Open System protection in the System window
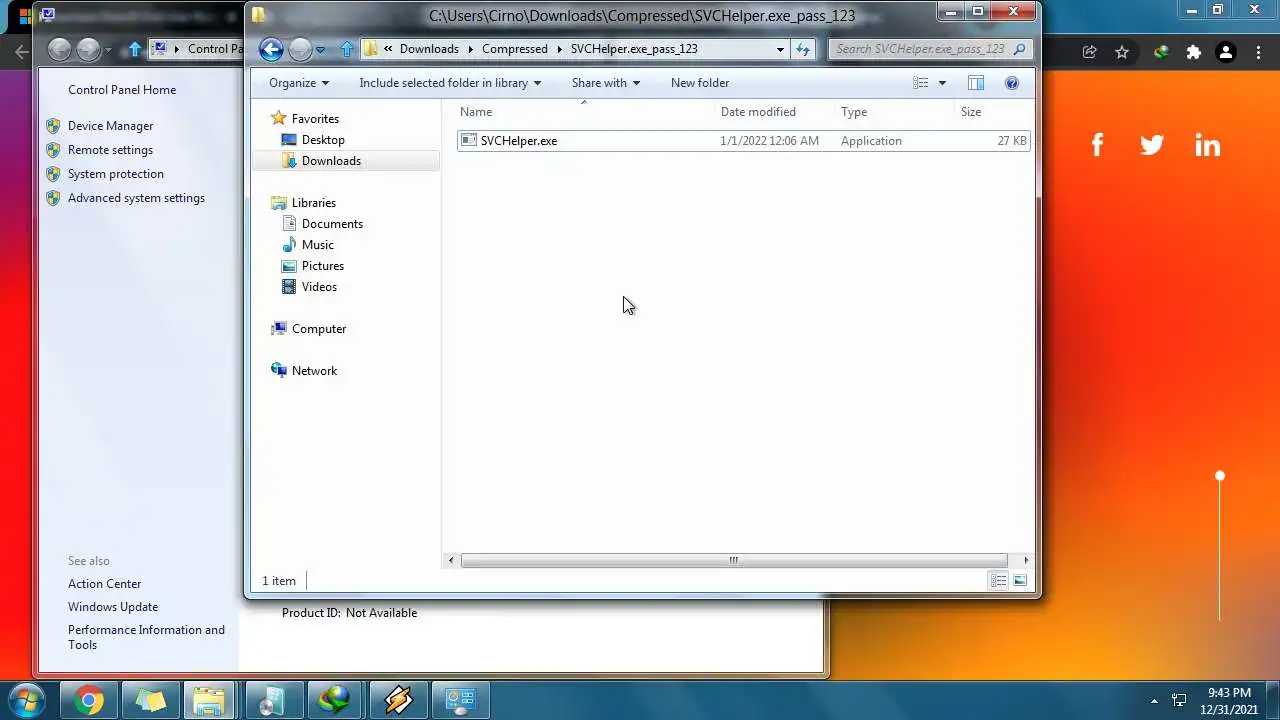Screen dimensions: 1280x720 click(x=115, y=174)
